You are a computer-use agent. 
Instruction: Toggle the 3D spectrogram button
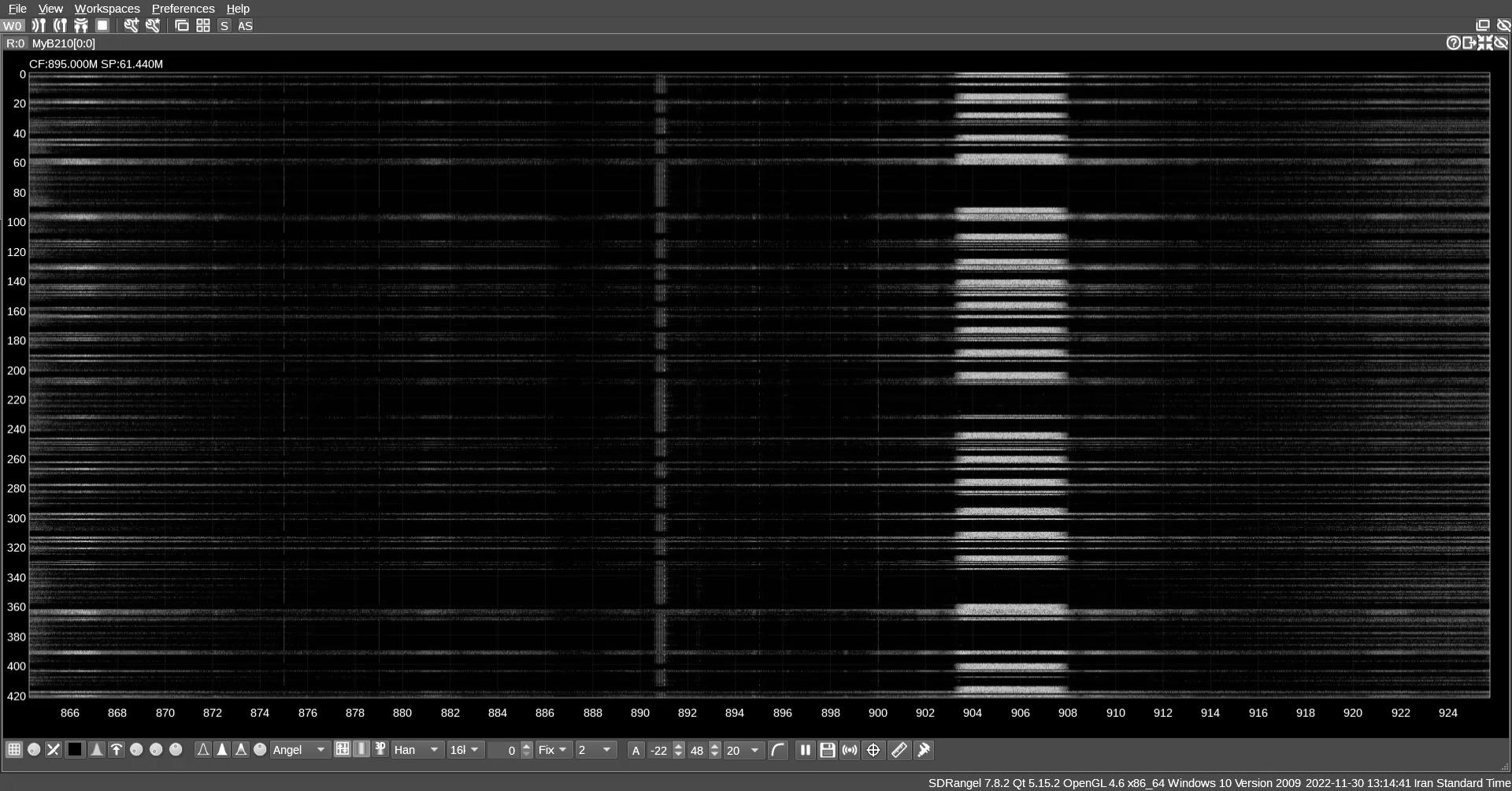point(380,749)
